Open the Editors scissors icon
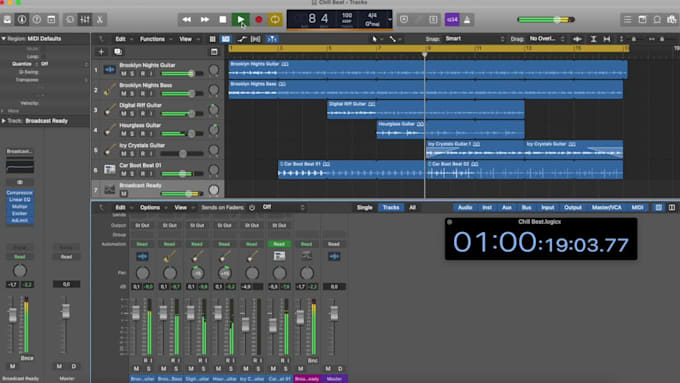The width and height of the screenshot is (680, 383). [99, 20]
